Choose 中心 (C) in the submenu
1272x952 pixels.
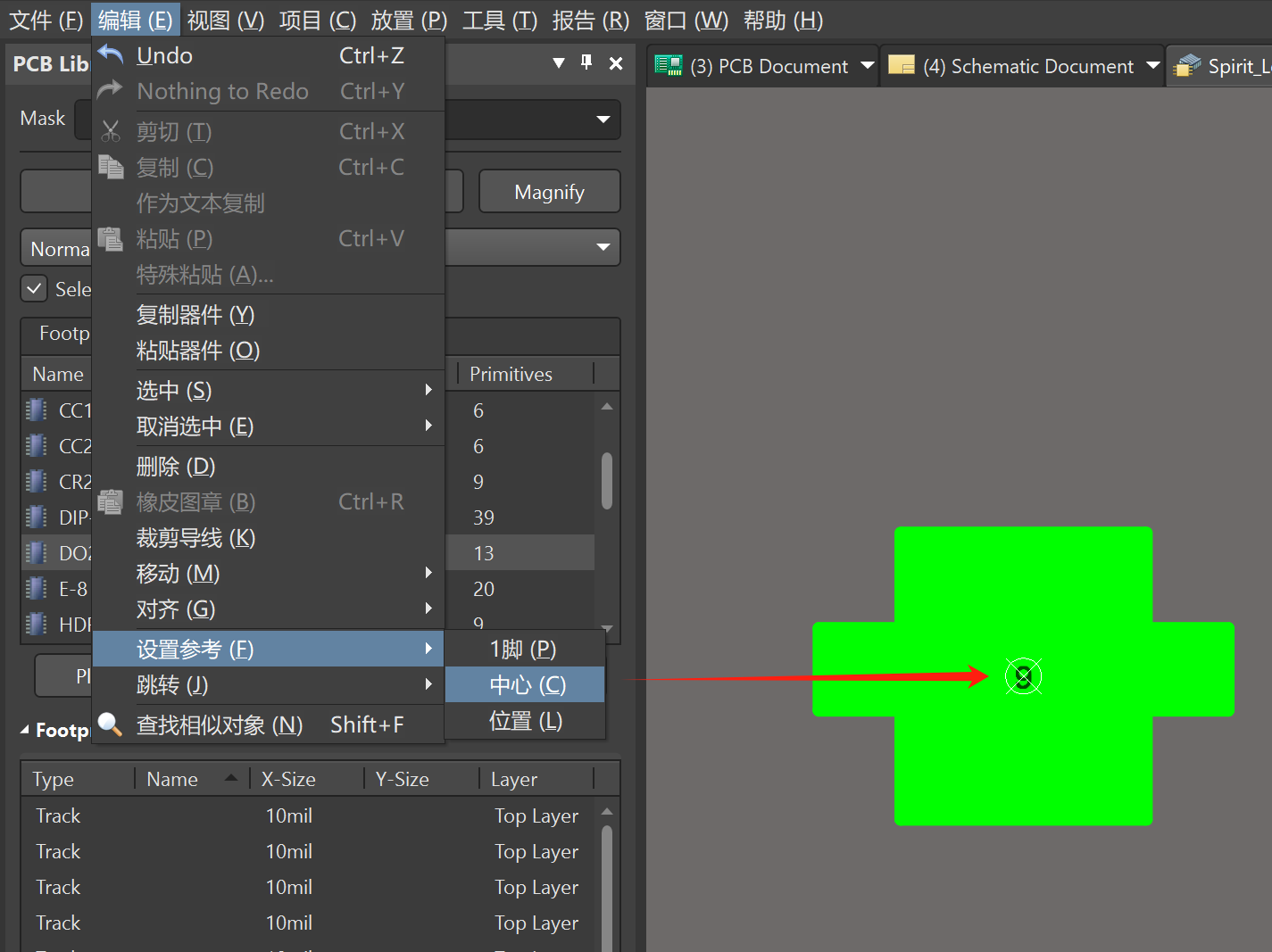[527, 684]
